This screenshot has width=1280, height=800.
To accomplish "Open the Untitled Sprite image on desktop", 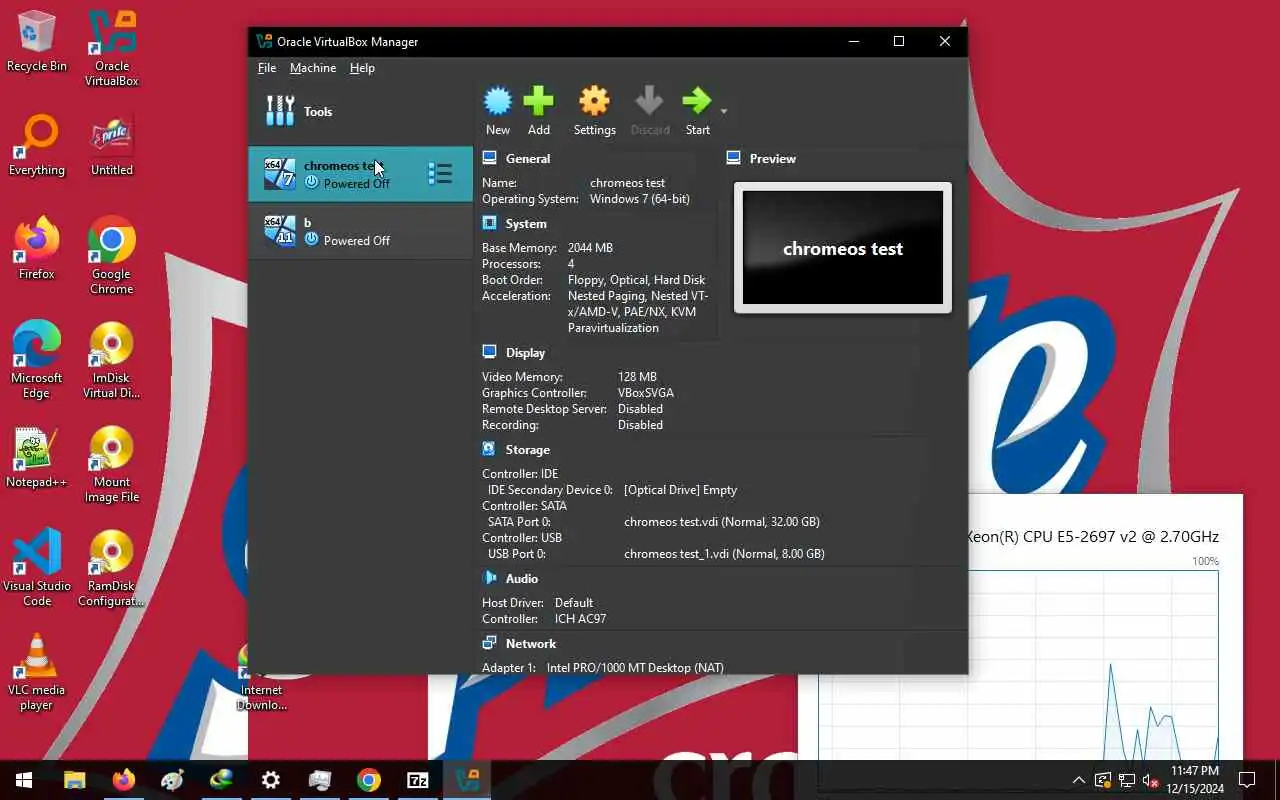I will tap(112, 146).
